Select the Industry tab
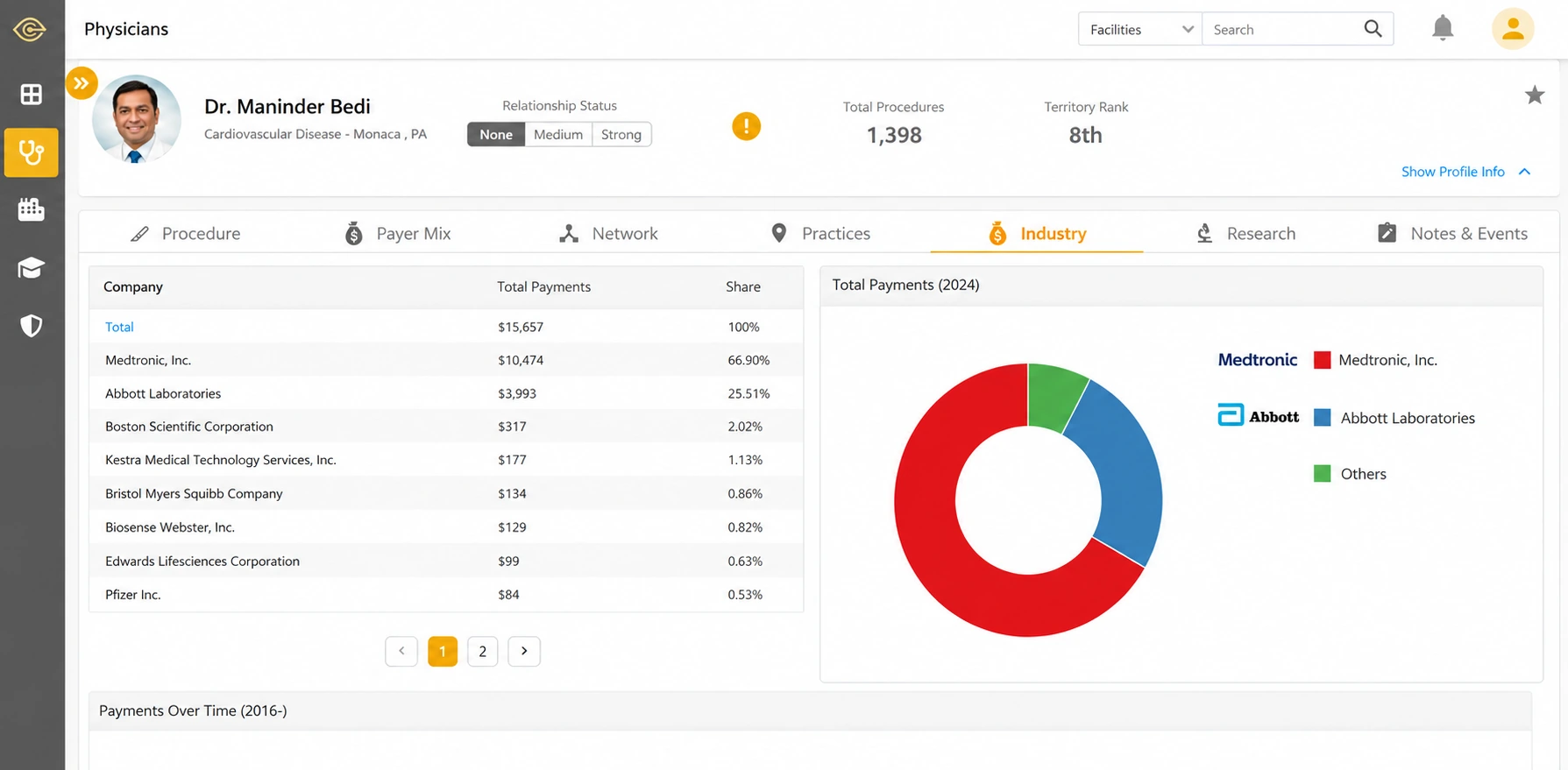This screenshot has width=1568, height=770. pos(1037,234)
